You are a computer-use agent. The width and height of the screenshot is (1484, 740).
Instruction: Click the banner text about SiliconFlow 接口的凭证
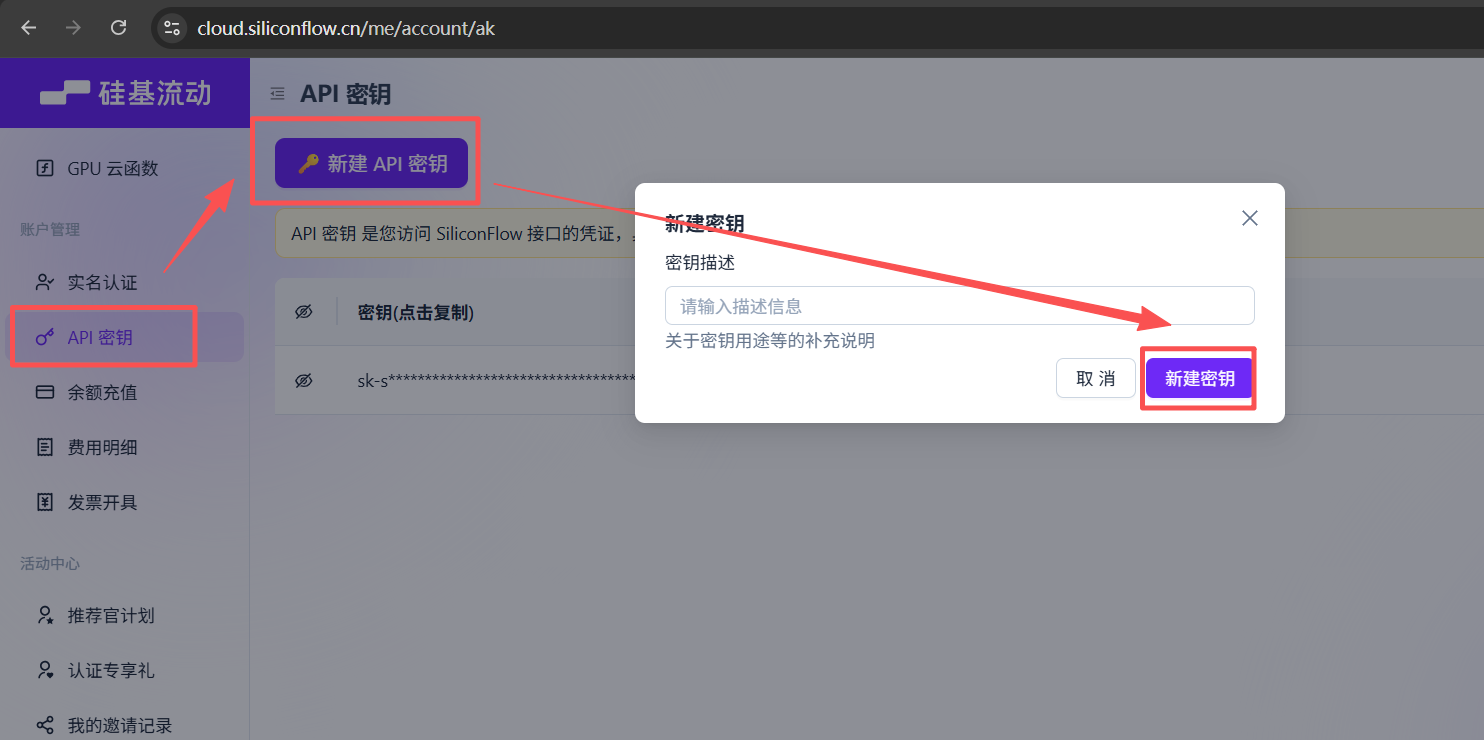(x=463, y=233)
